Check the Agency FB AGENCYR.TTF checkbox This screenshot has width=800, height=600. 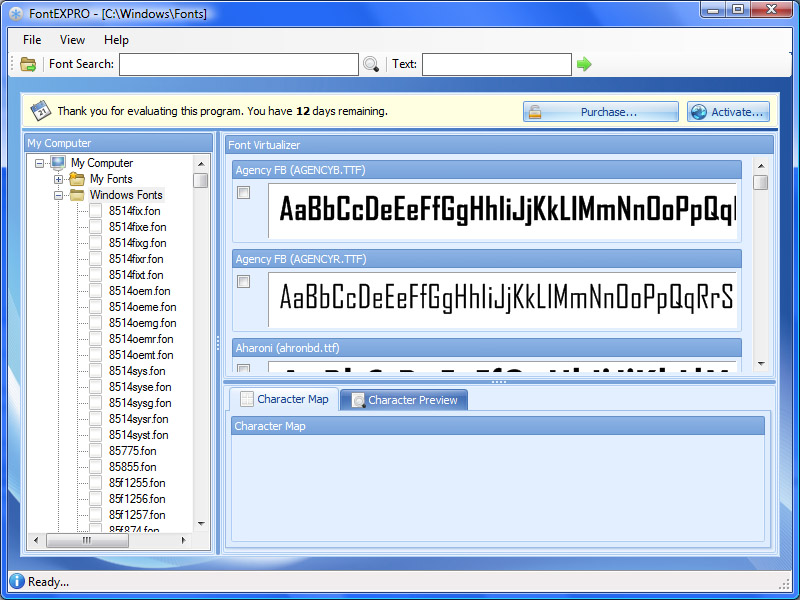tap(243, 281)
